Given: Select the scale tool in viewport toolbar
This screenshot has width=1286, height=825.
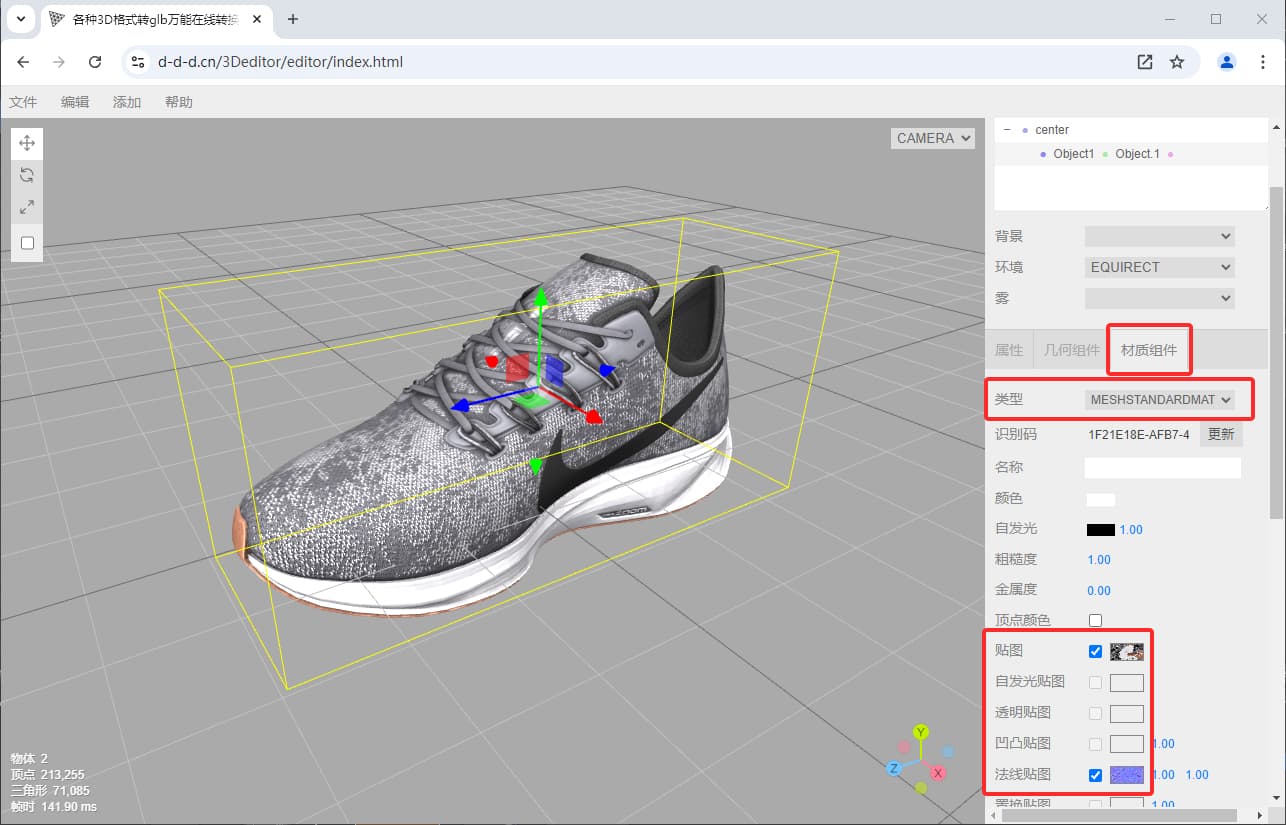Looking at the screenshot, I should point(27,207).
